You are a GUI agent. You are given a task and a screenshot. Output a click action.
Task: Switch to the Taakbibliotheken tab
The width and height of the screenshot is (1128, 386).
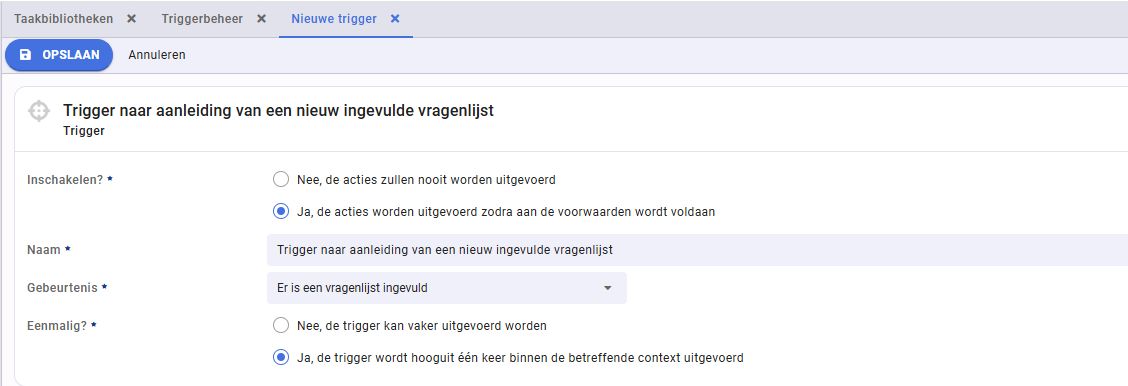coord(63,19)
